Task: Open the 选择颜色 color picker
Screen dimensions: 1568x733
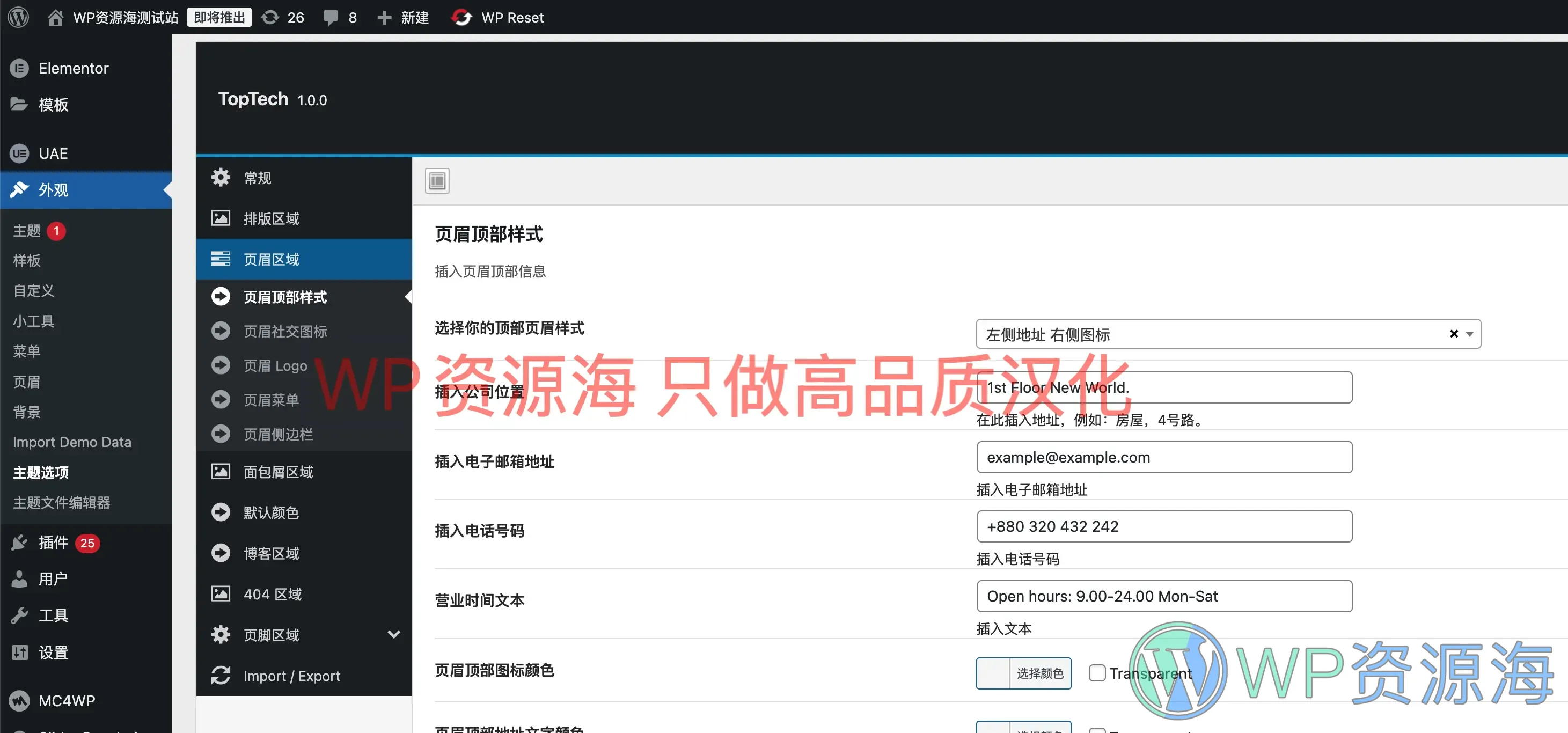Action: 1042,673
